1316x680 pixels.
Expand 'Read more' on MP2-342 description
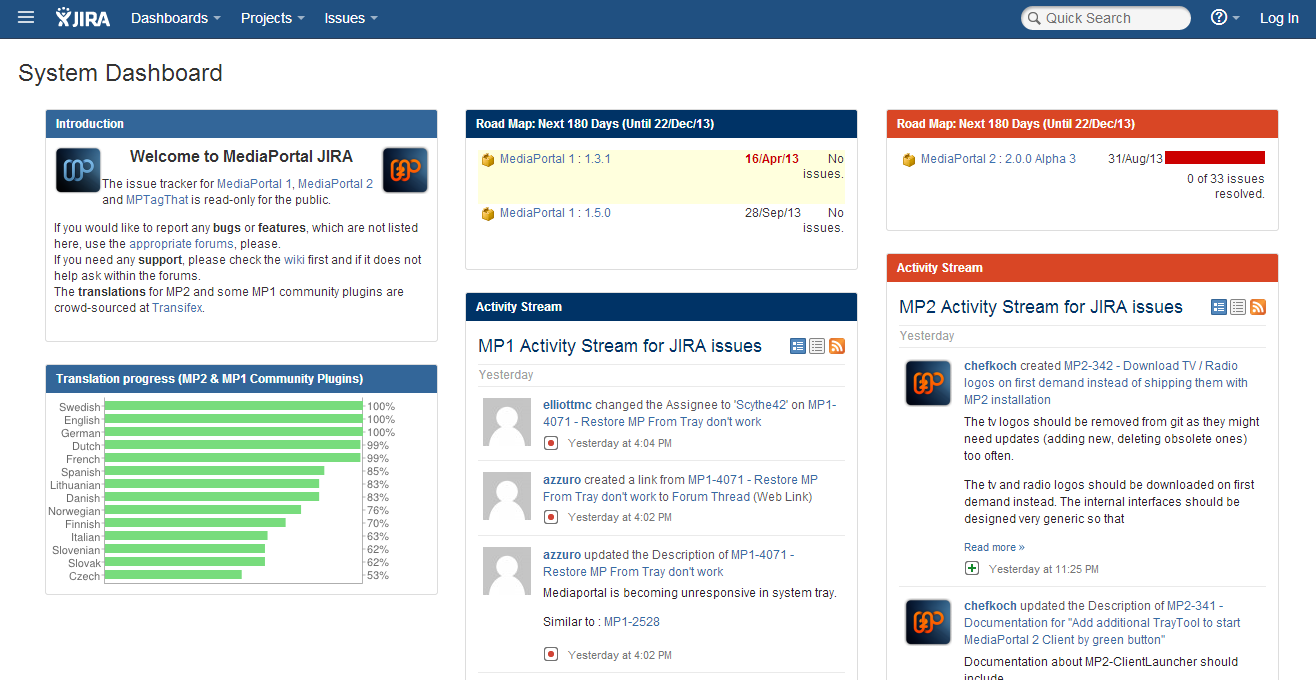pyautogui.click(x=994, y=547)
